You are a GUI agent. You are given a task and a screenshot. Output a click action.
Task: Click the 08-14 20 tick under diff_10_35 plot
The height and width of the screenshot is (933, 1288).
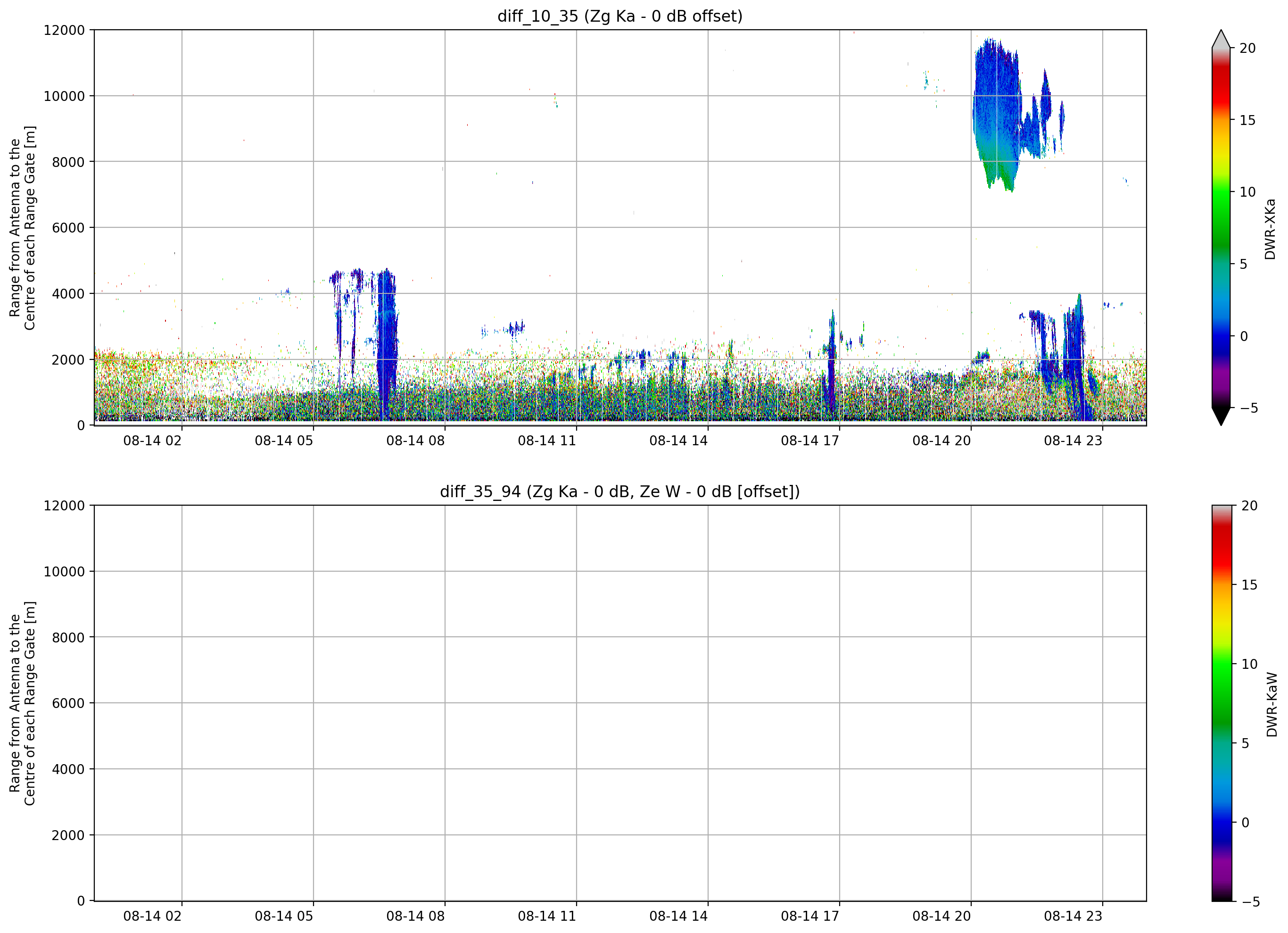941,441
